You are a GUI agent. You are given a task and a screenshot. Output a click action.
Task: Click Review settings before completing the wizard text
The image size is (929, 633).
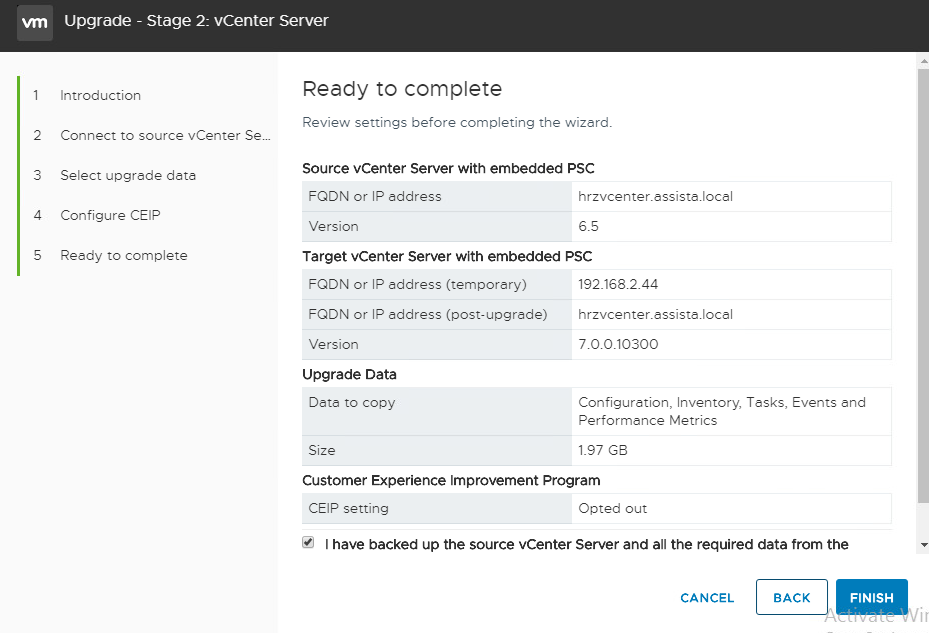[x=457, y=123]
